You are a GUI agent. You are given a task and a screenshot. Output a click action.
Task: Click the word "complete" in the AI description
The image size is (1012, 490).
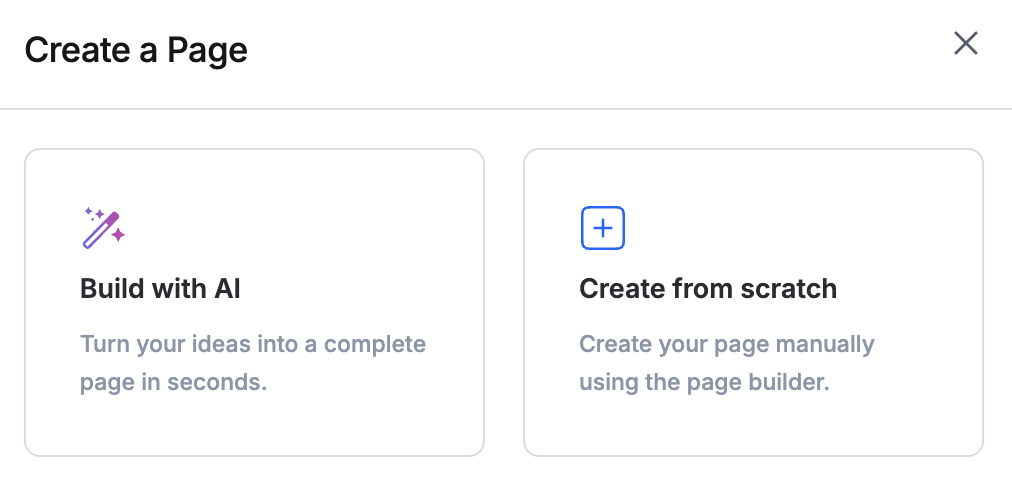pos(375,345)
